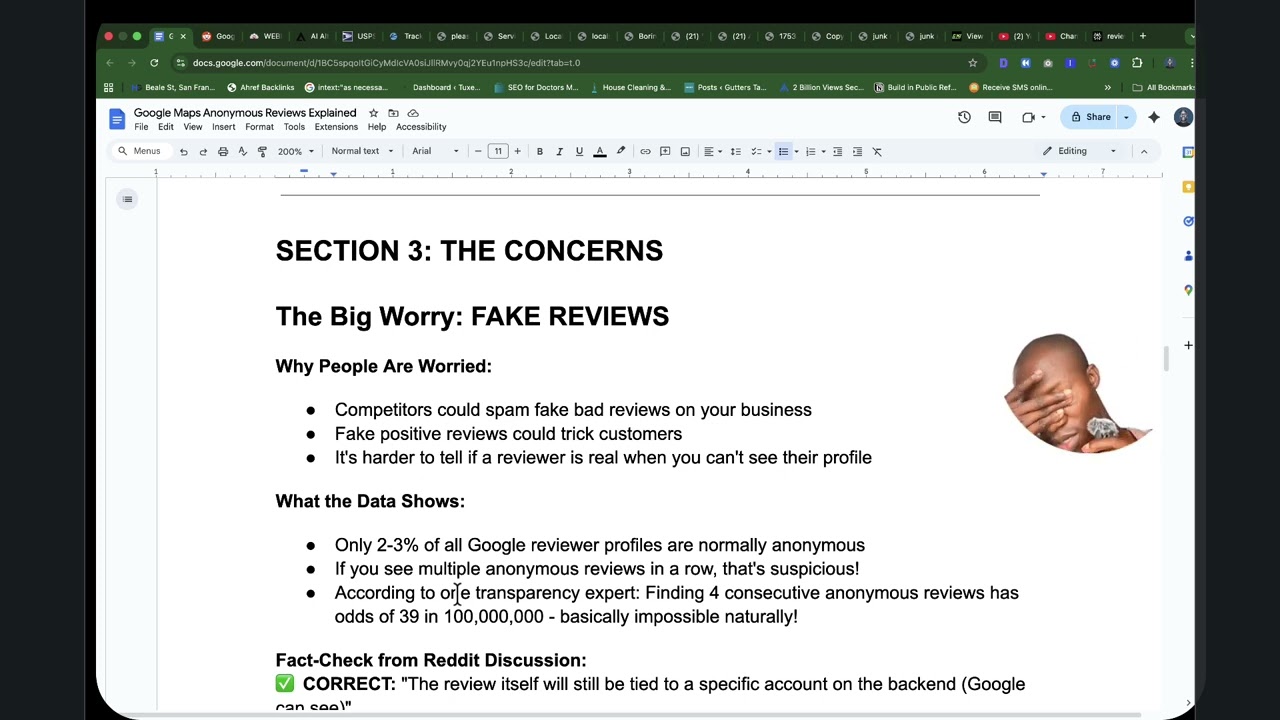
Task: Click the document vertical scrollbar
Action: (x=1165, y=358)
